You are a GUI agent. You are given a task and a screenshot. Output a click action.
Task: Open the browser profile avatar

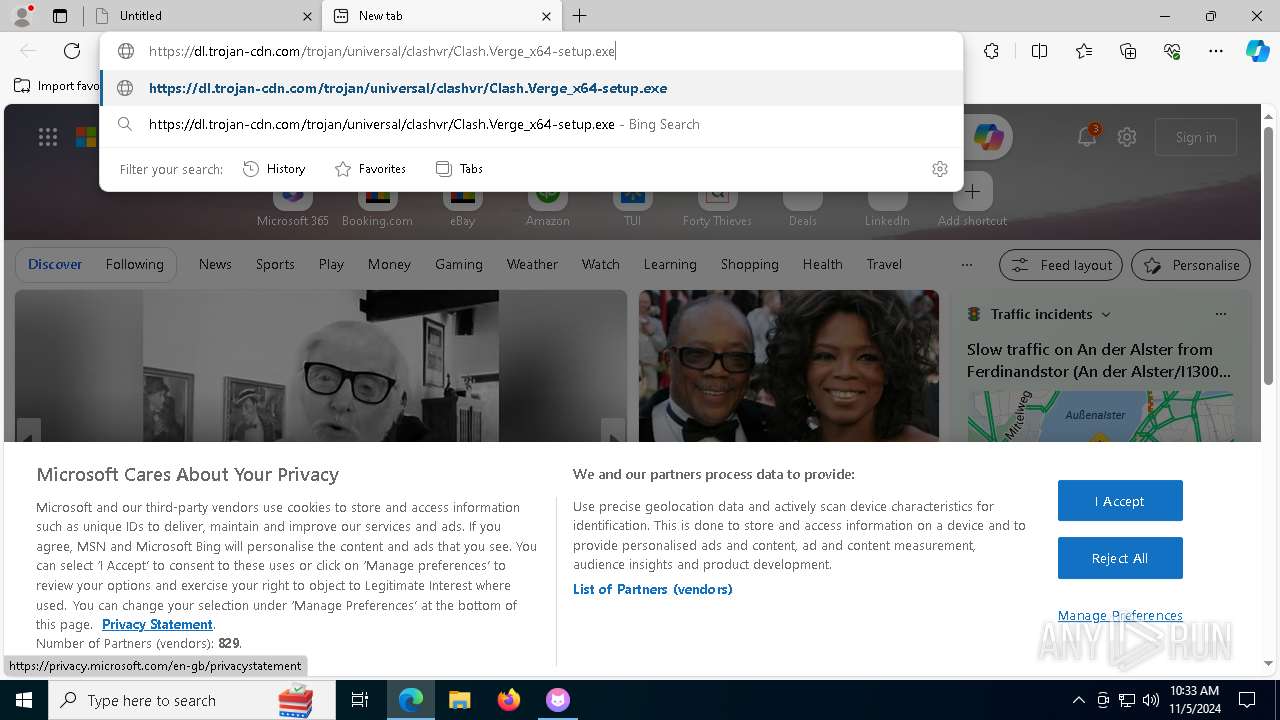pyautogui.click(x=22, y=15)
